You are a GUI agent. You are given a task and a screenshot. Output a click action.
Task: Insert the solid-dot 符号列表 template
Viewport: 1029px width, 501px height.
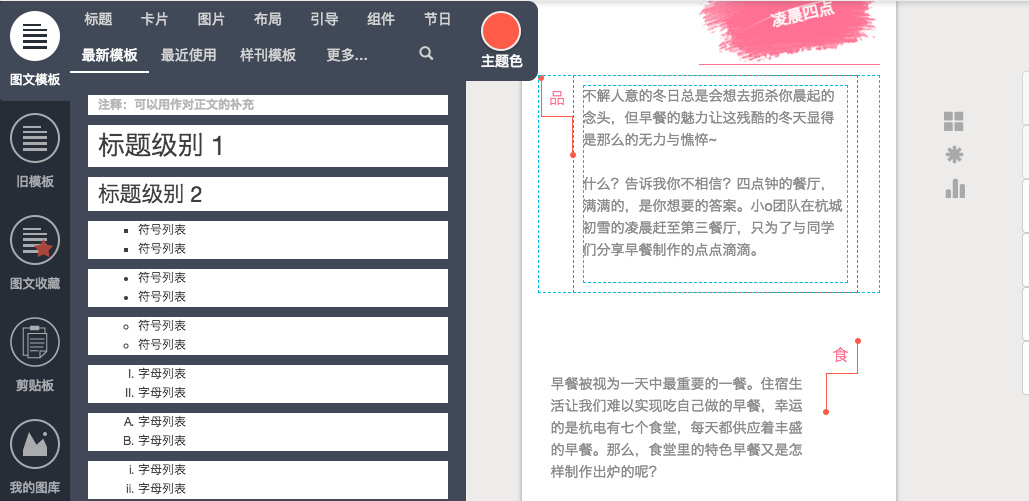(268, 288)
